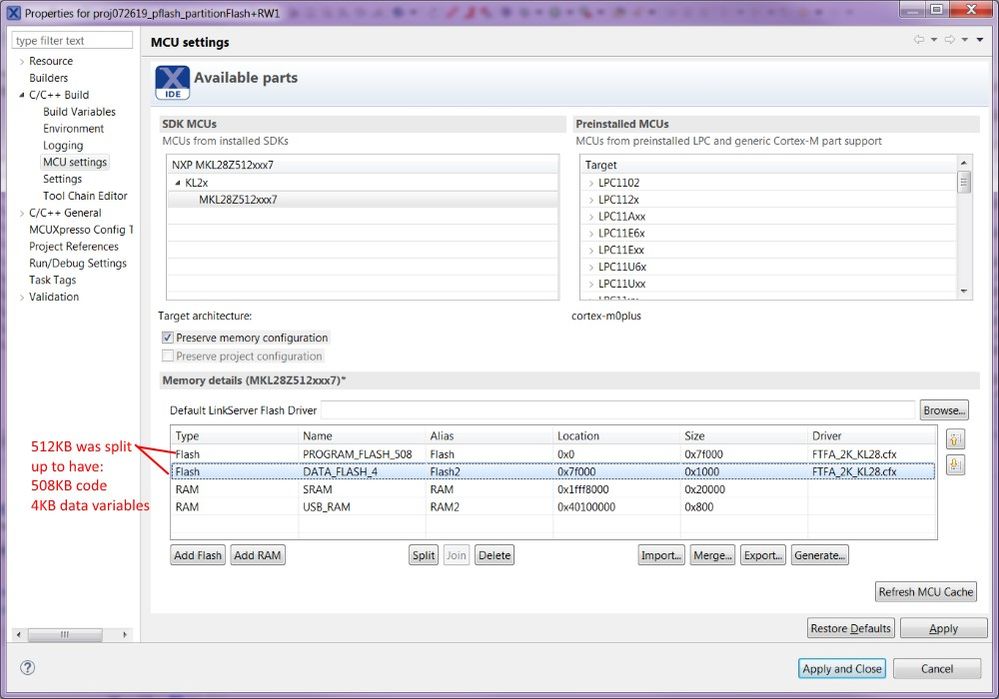
Task: Click Apply and Close button
Action: (842, 668)
